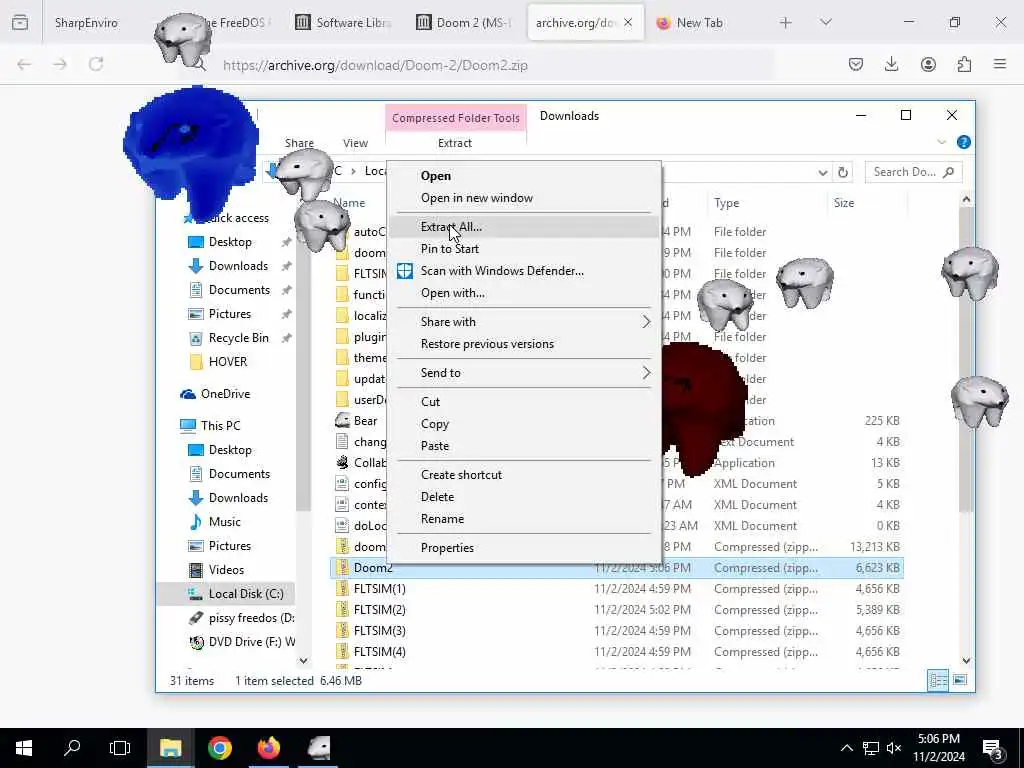Open Properties from context menu
This screenshot has height=768, width=1024.
(522, 548)
